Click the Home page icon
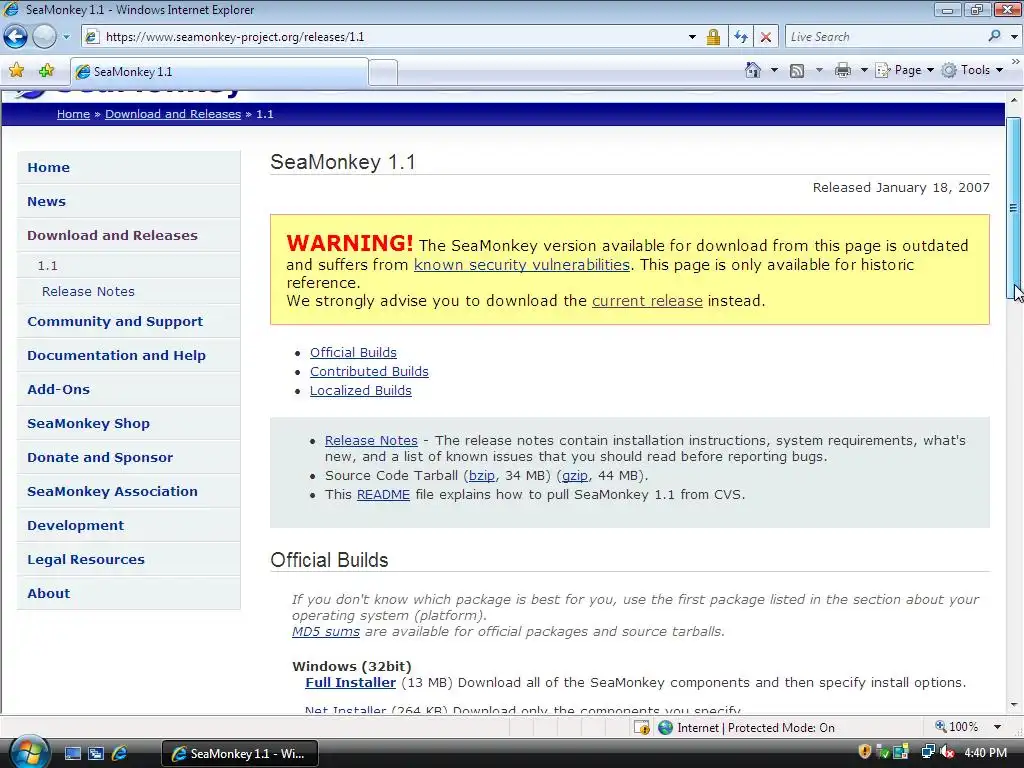This screenshot has width=1024, height=768. pos(753,70)
